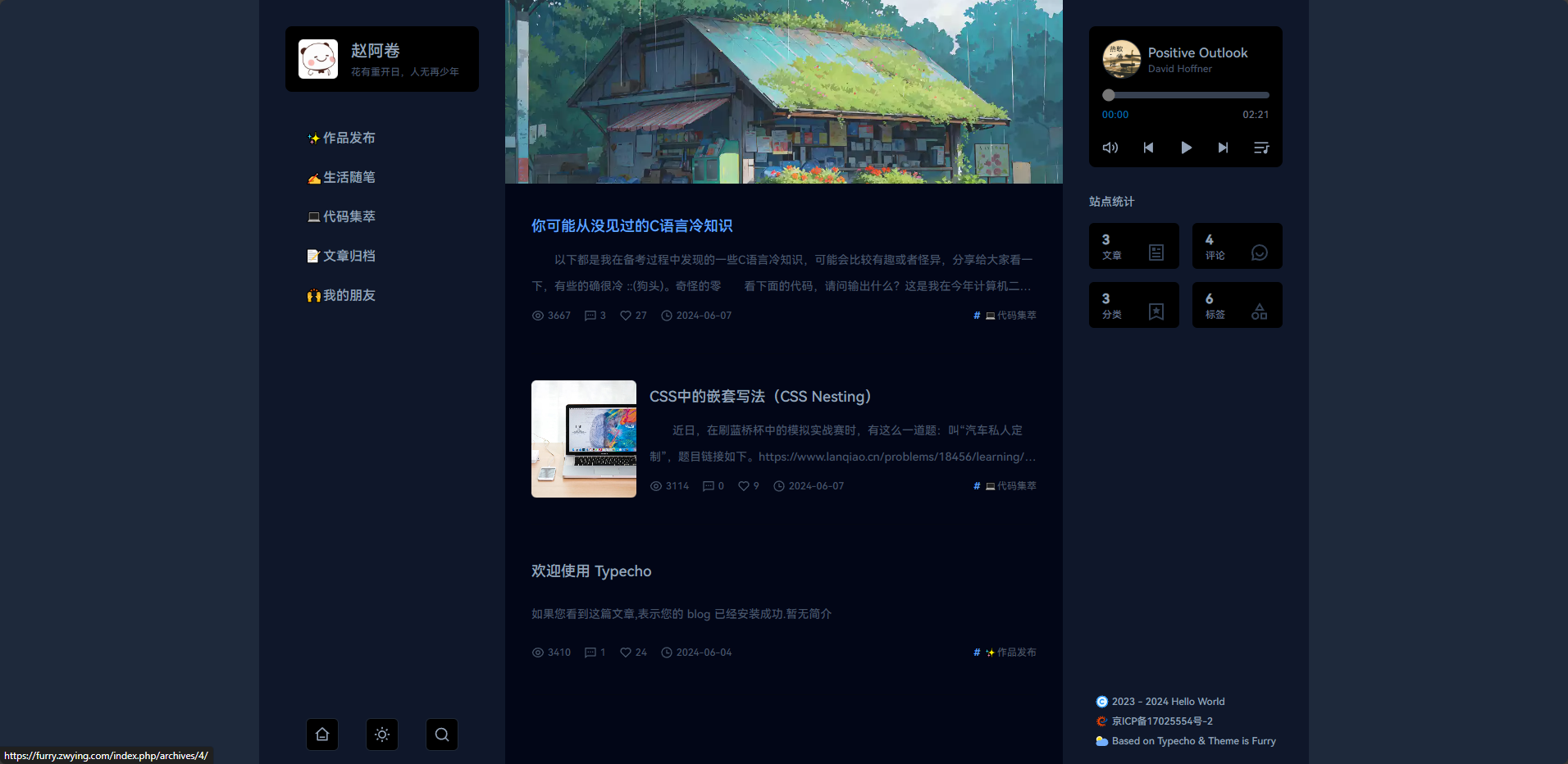Click the Typecho article excerpt text
1568x764 pixels.
681,614
